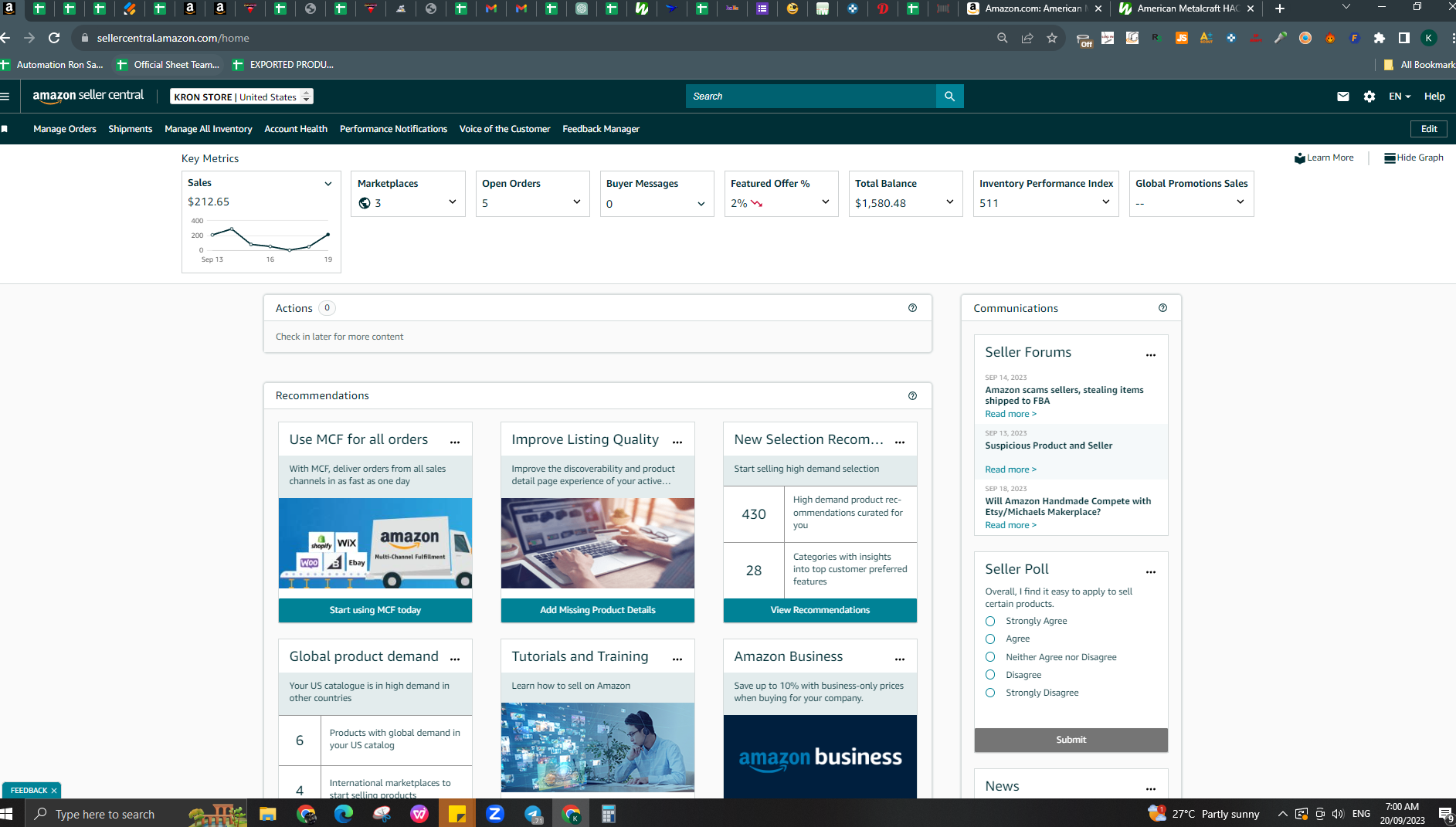This screenshot has height=827, width=1456.
Task: Expand the Buyer Messages metric dropdown
Action: coord(701,204)
